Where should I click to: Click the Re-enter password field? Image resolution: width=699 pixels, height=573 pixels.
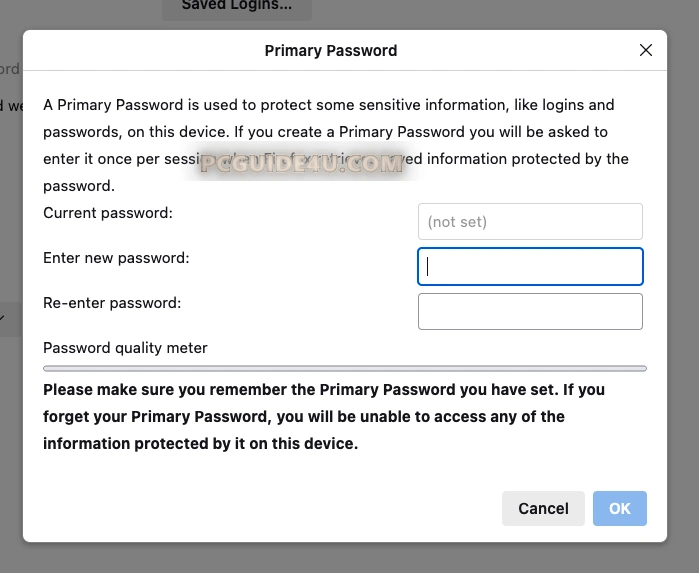tap(530, 311)
